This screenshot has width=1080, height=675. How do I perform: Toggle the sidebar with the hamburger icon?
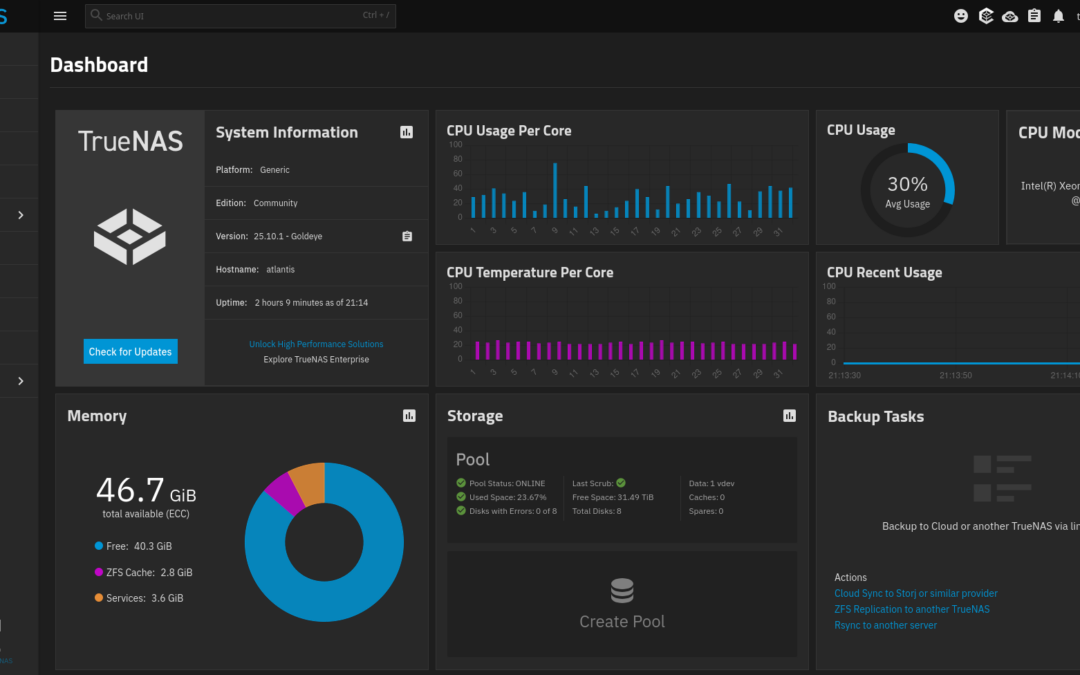point(60,15)
